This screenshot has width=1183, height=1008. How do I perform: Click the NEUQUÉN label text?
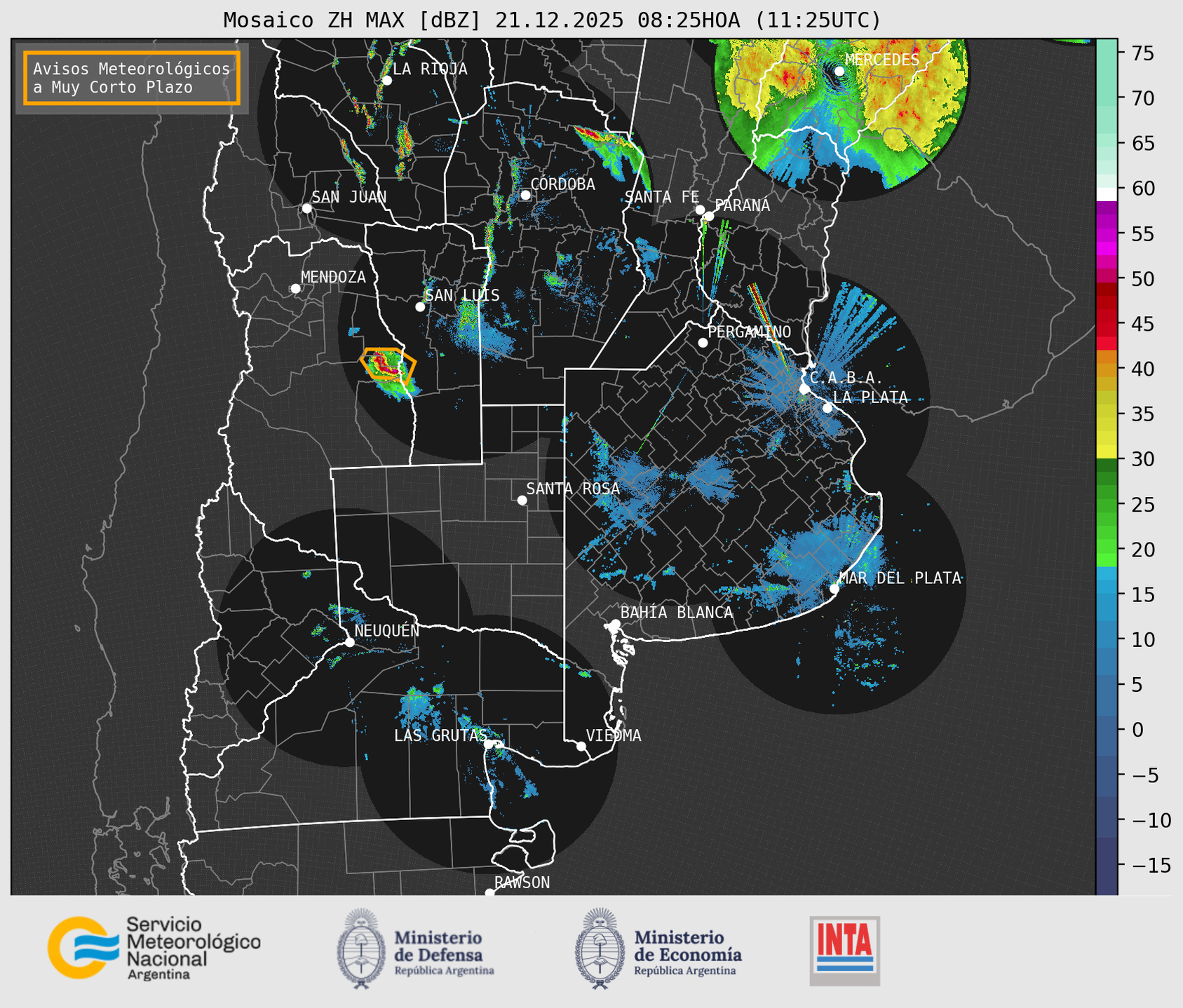[x=386, y=631]
